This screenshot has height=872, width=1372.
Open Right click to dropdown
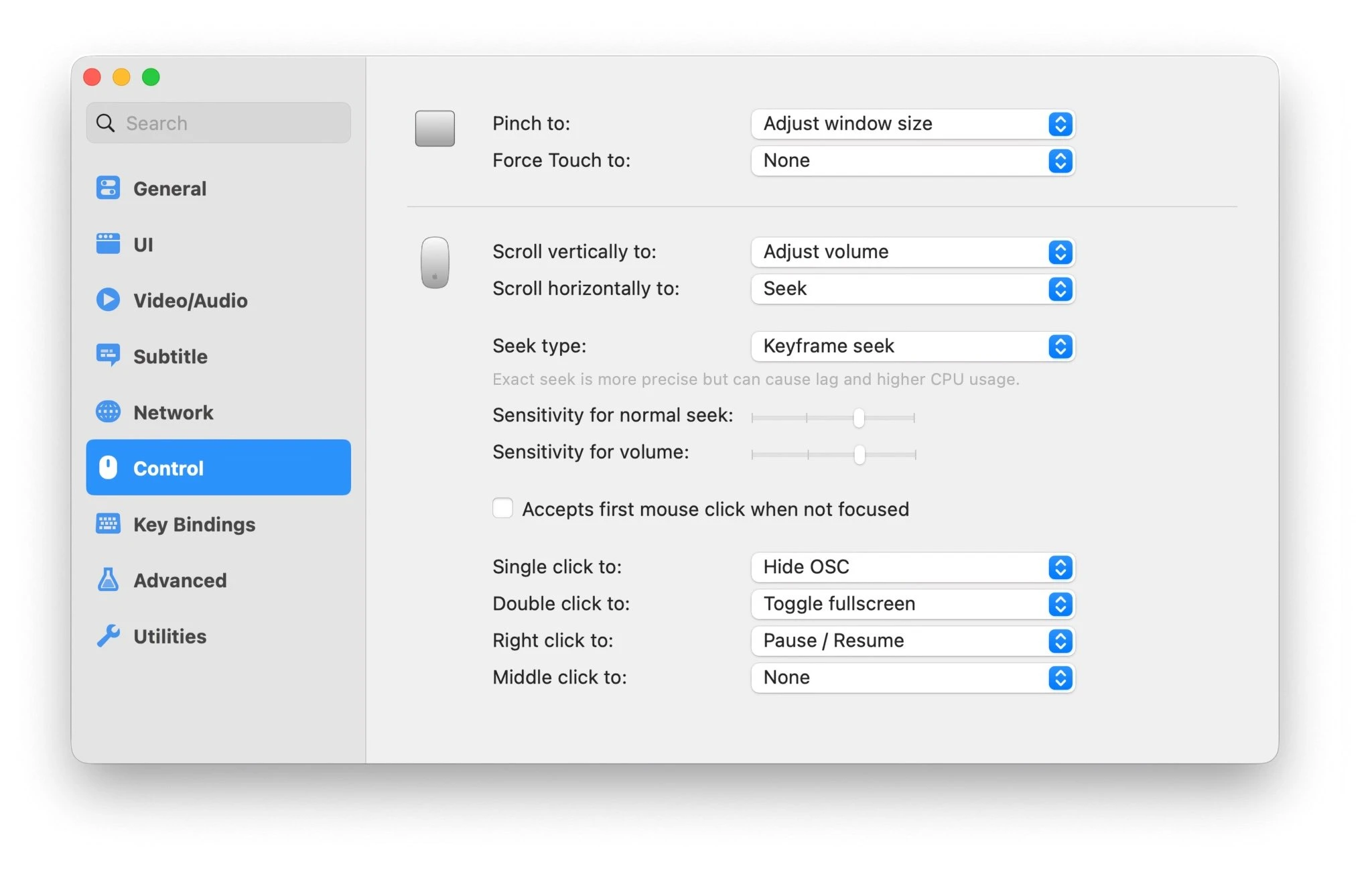[x=913, y=641]
